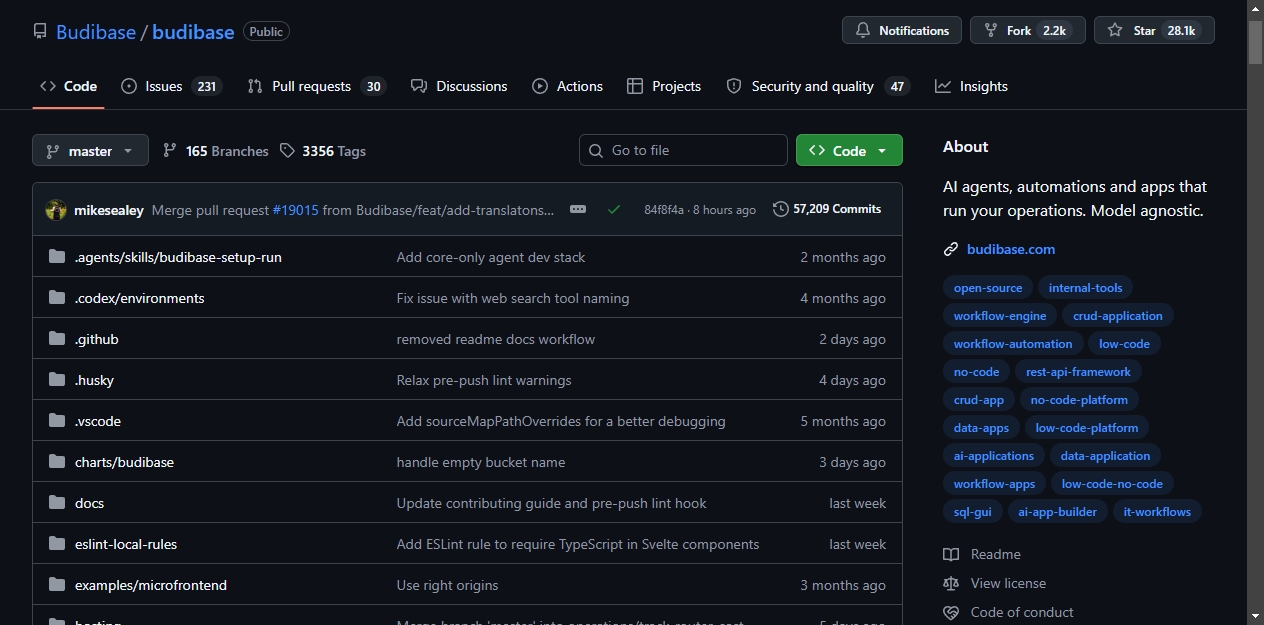Click the low-code topic tag

point(1124,344)
